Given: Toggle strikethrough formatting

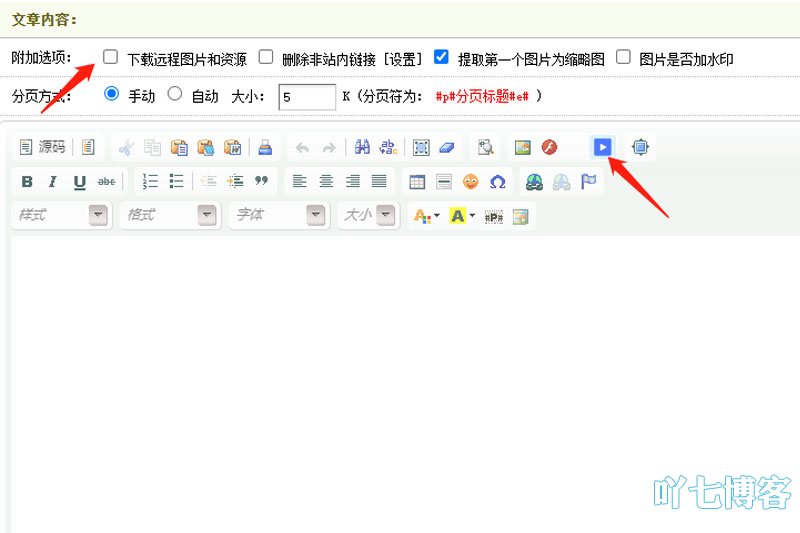Looking at the screenshot, I should click(106, 182).
